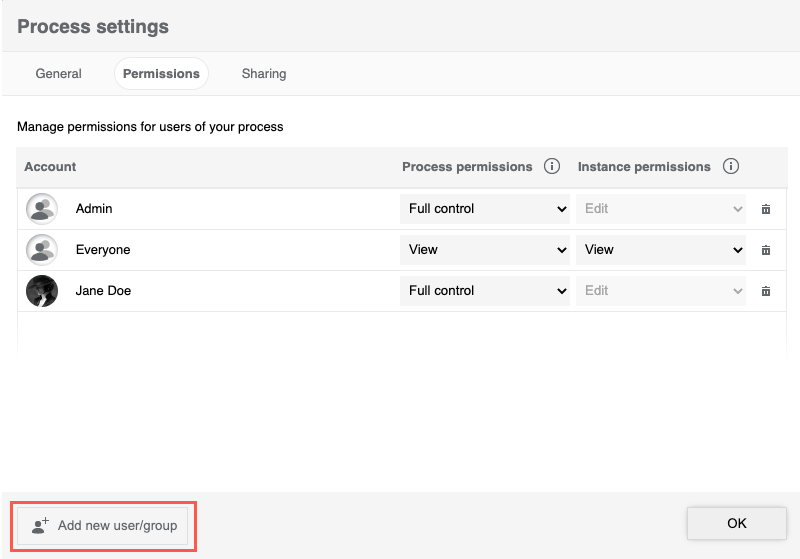Image resolution: width=800 pixels, height=559 pixels.
Task: Select the Permissions tab
Action: [x=161, y=74]
